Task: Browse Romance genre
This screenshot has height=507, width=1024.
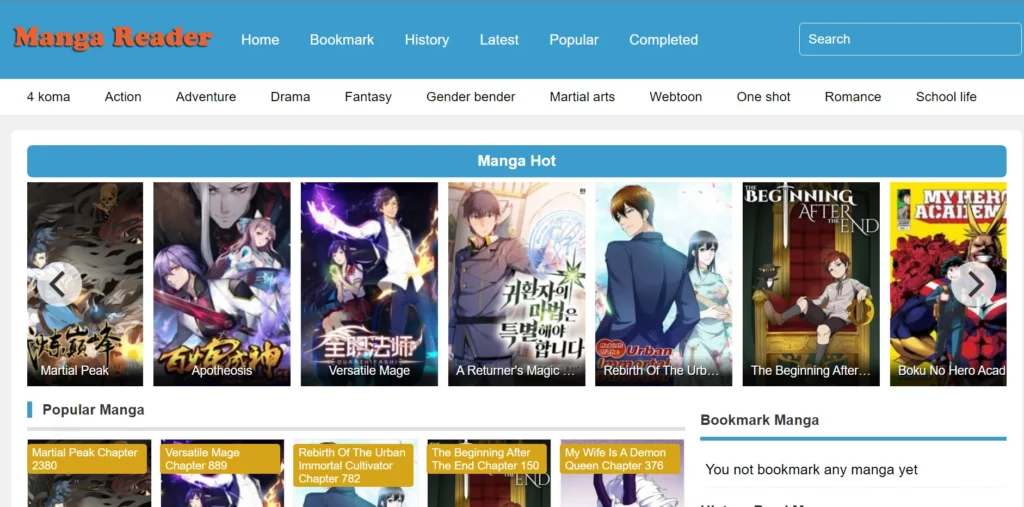Action: click(852, 97)
